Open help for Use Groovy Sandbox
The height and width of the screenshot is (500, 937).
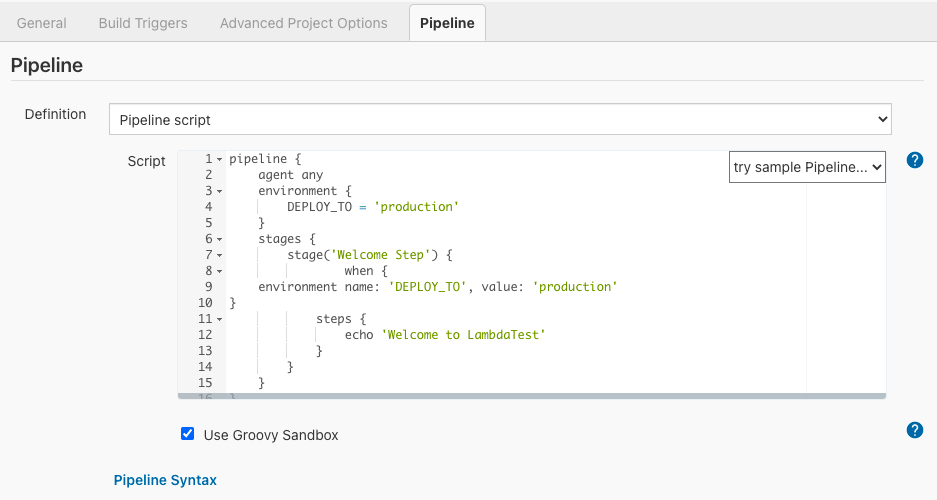(914, 430)
